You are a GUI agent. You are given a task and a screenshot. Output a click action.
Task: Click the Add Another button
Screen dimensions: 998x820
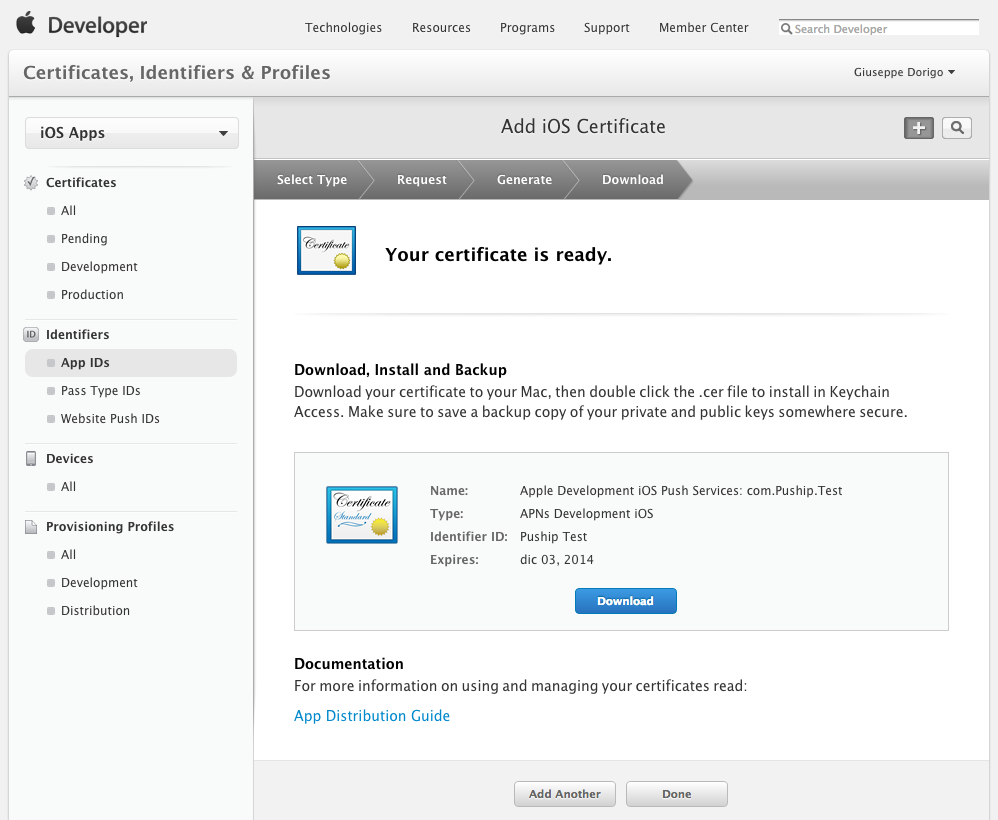click(x=565, y=794)
